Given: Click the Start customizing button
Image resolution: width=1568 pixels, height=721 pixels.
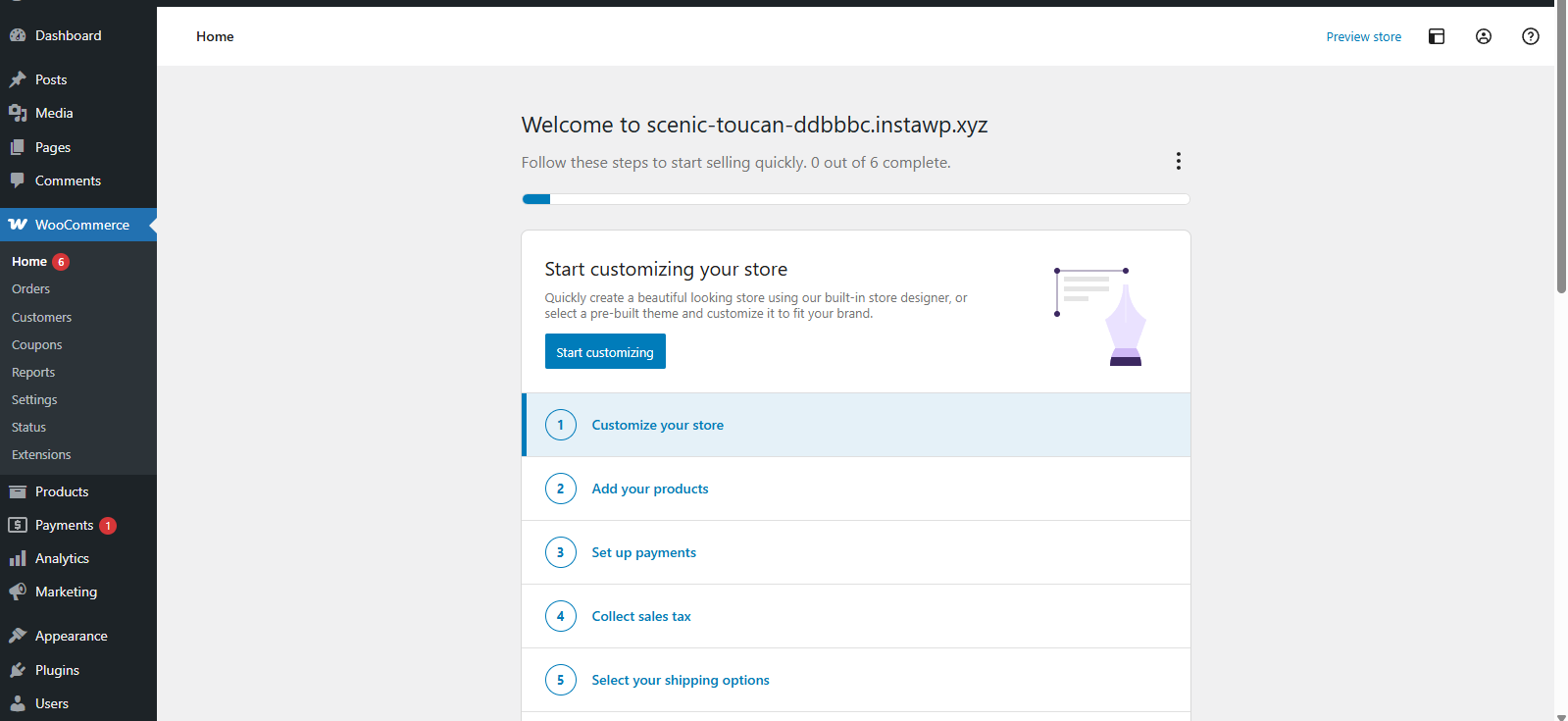Looking at the screenshot, I should [x=605, y=351].
